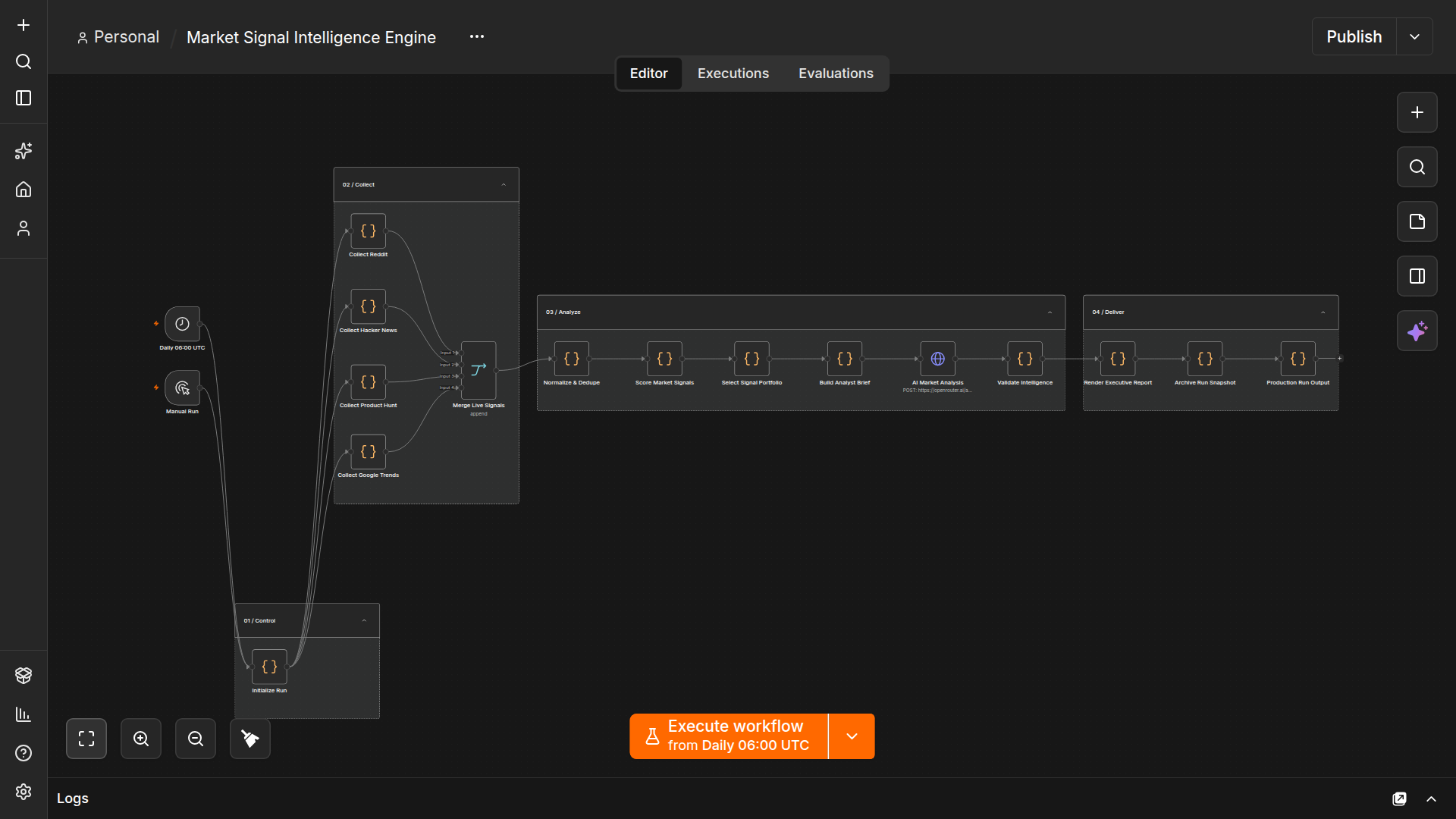Open personal user icon in sidebar
The image size is (1456, 819).
(24, 228)
